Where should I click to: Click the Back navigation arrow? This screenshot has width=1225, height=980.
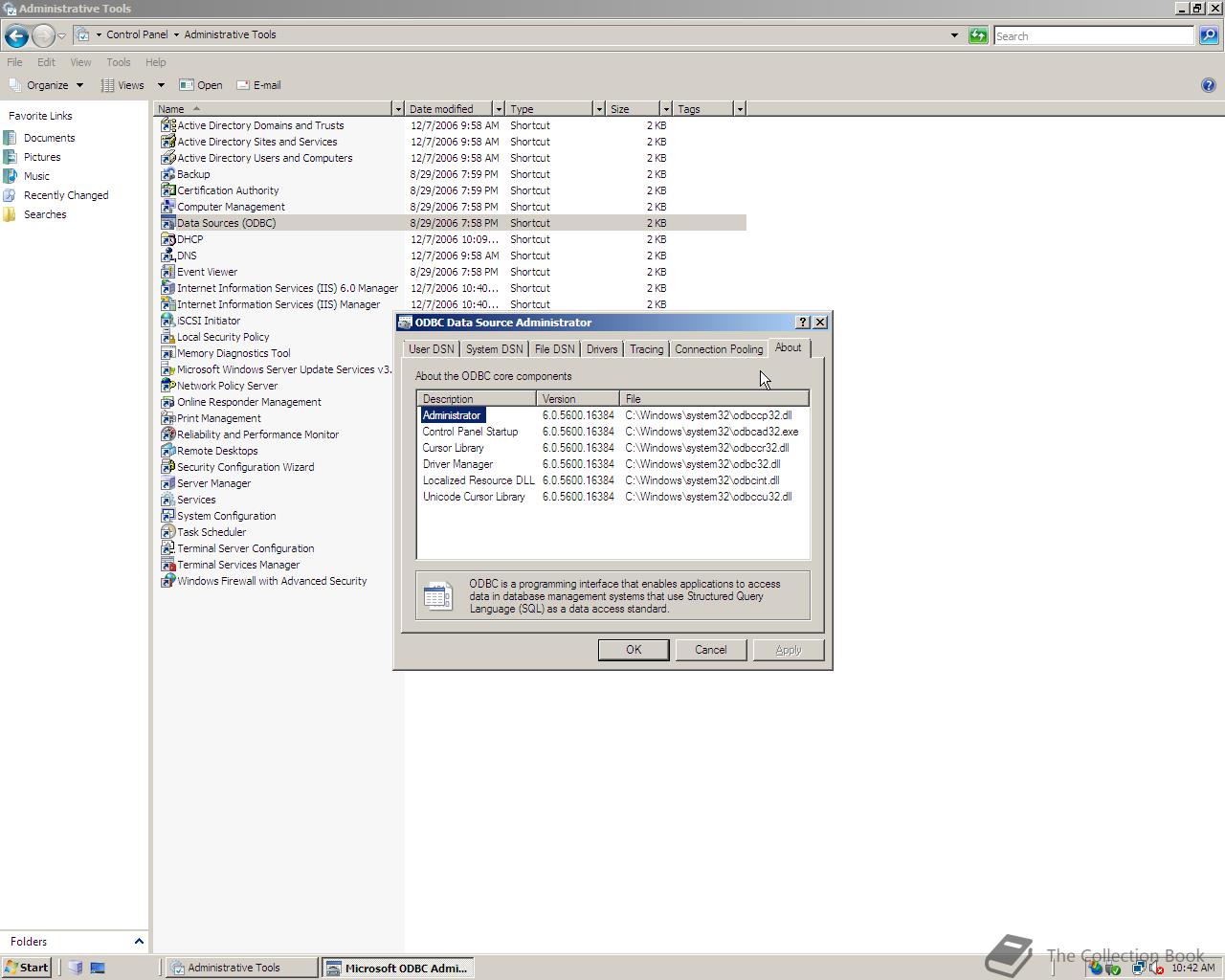16,35
